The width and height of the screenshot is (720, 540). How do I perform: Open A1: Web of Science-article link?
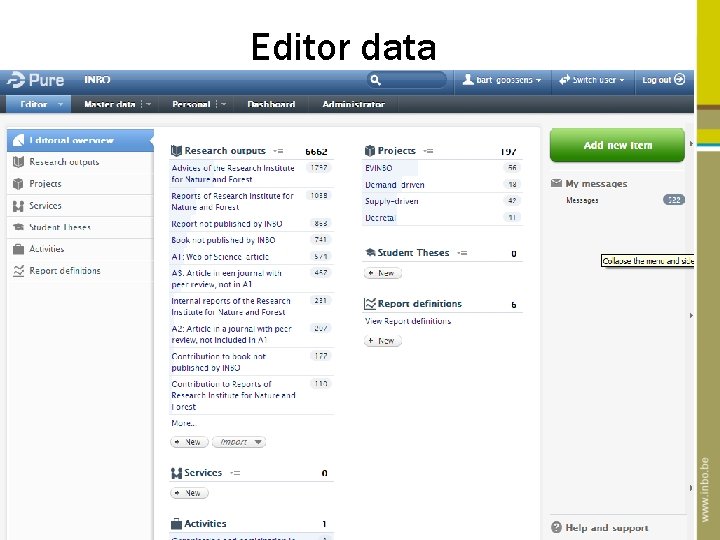(x=220, y=257)
